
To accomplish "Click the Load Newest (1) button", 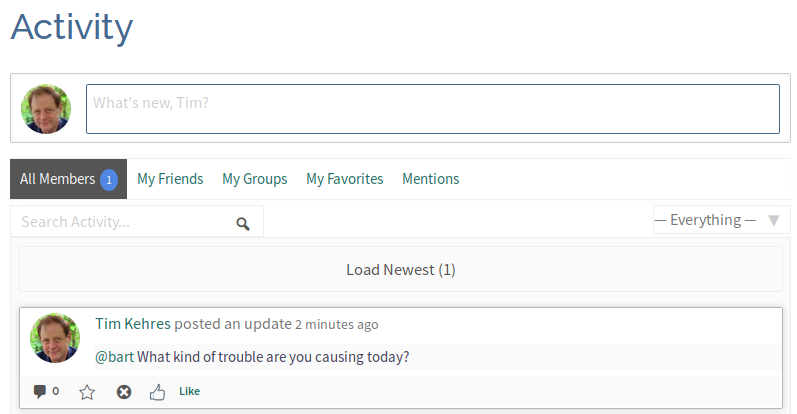I will click(400, 270).
